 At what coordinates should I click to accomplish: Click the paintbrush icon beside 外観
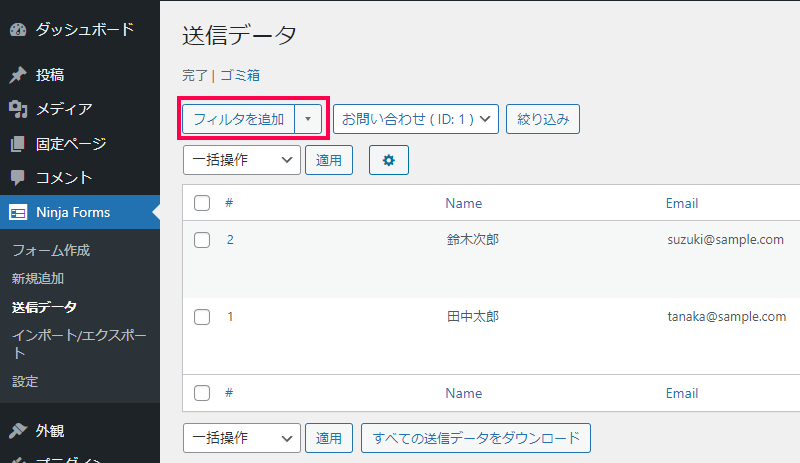tap(18, 431)
